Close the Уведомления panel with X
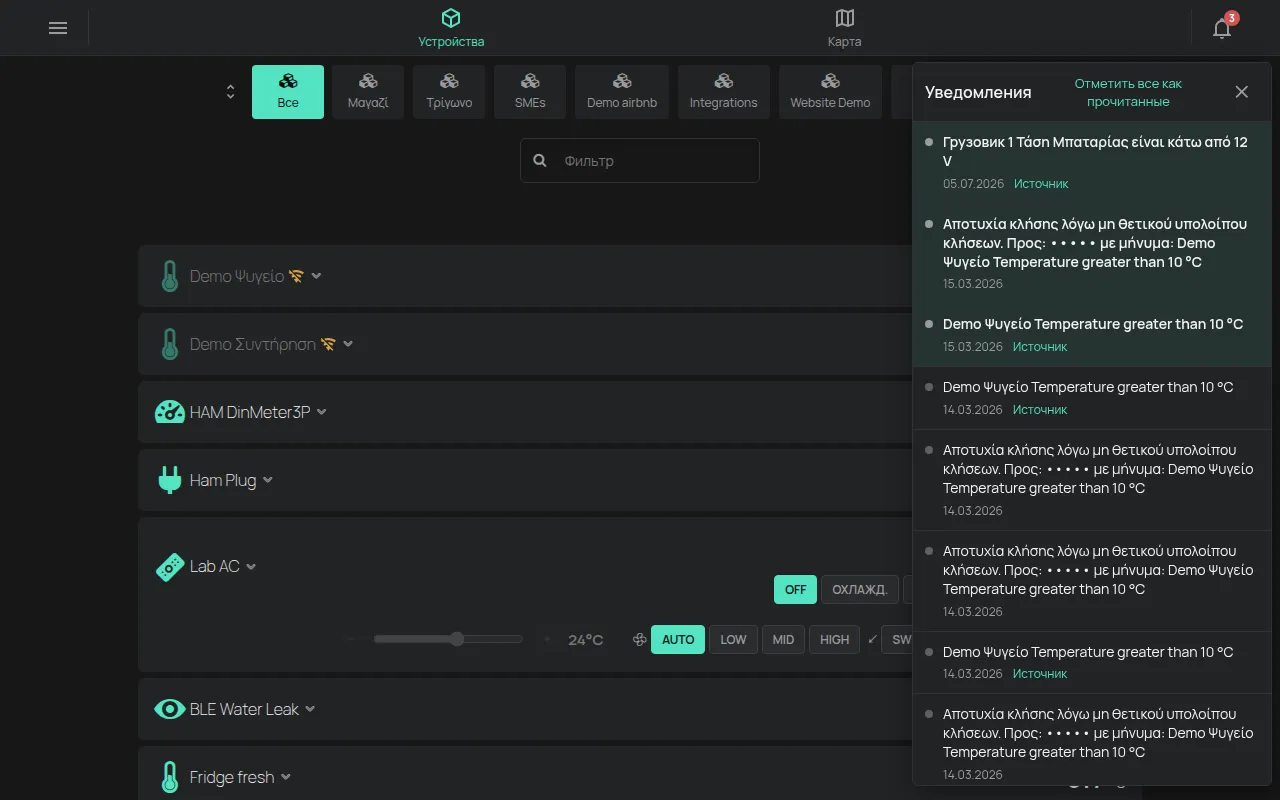The image size is (1280, 800). pos(1242,92)
